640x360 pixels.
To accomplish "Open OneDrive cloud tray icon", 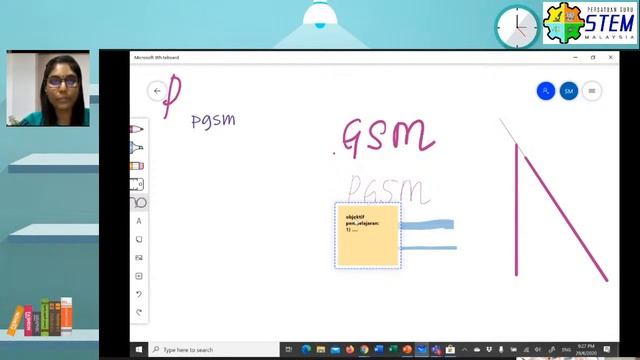I will coord(477,350).
